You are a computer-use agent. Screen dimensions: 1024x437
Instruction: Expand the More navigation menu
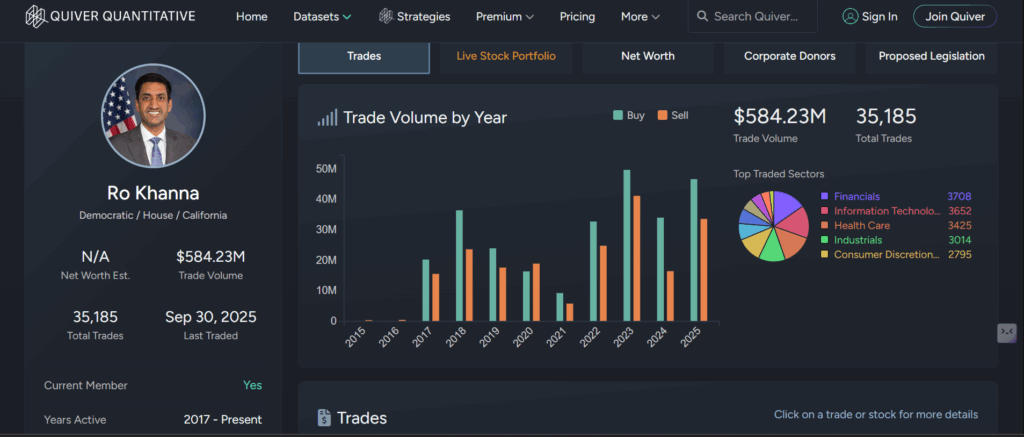640,16
